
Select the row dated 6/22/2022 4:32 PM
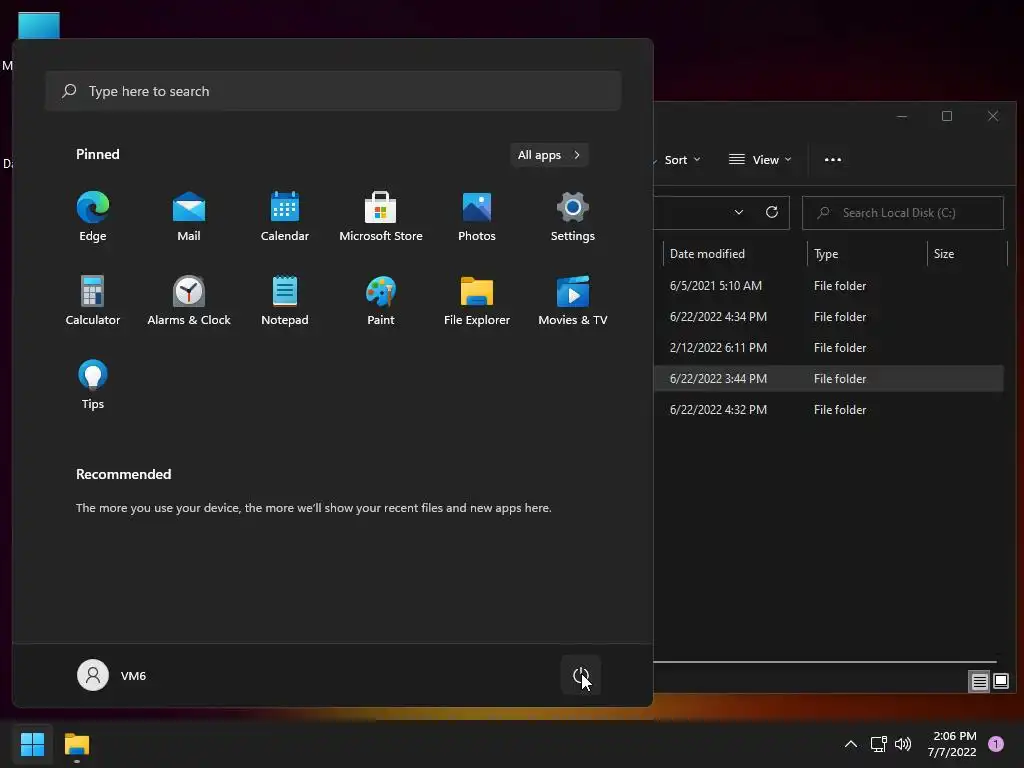tap(828, 409)
